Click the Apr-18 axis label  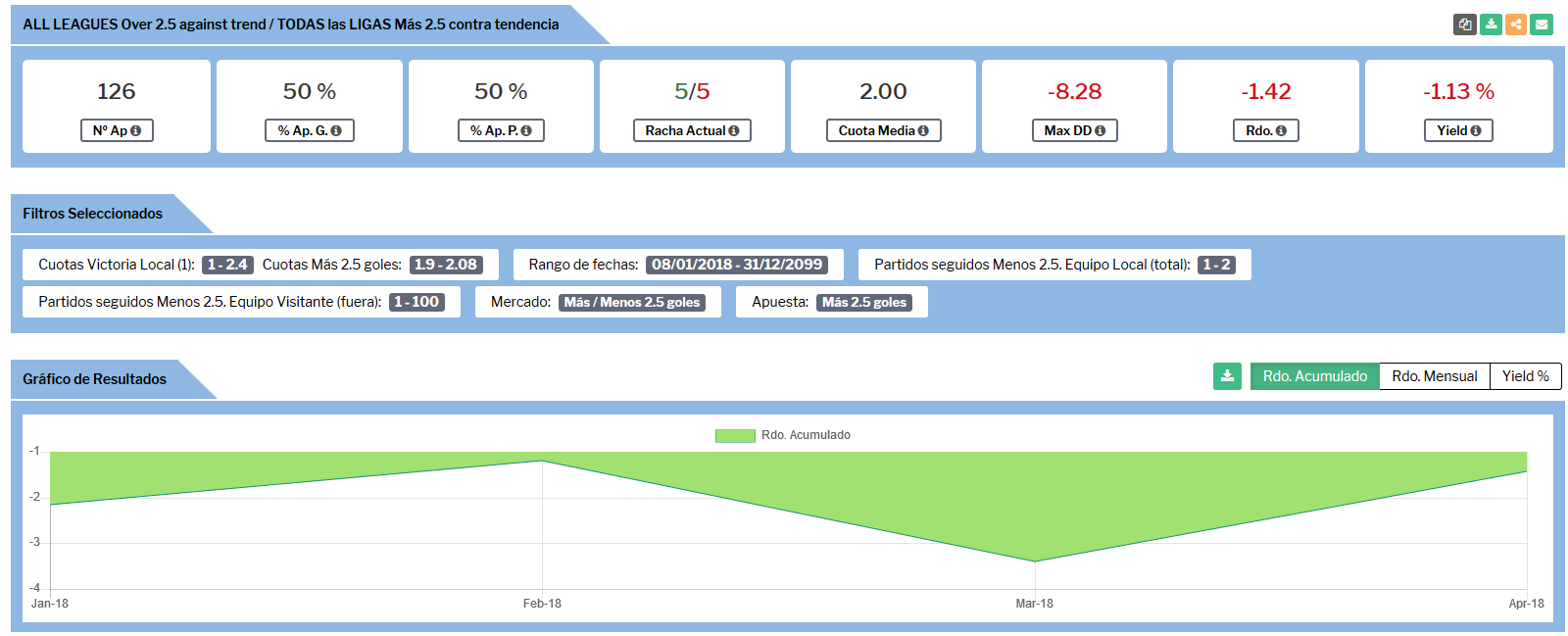1526,604
